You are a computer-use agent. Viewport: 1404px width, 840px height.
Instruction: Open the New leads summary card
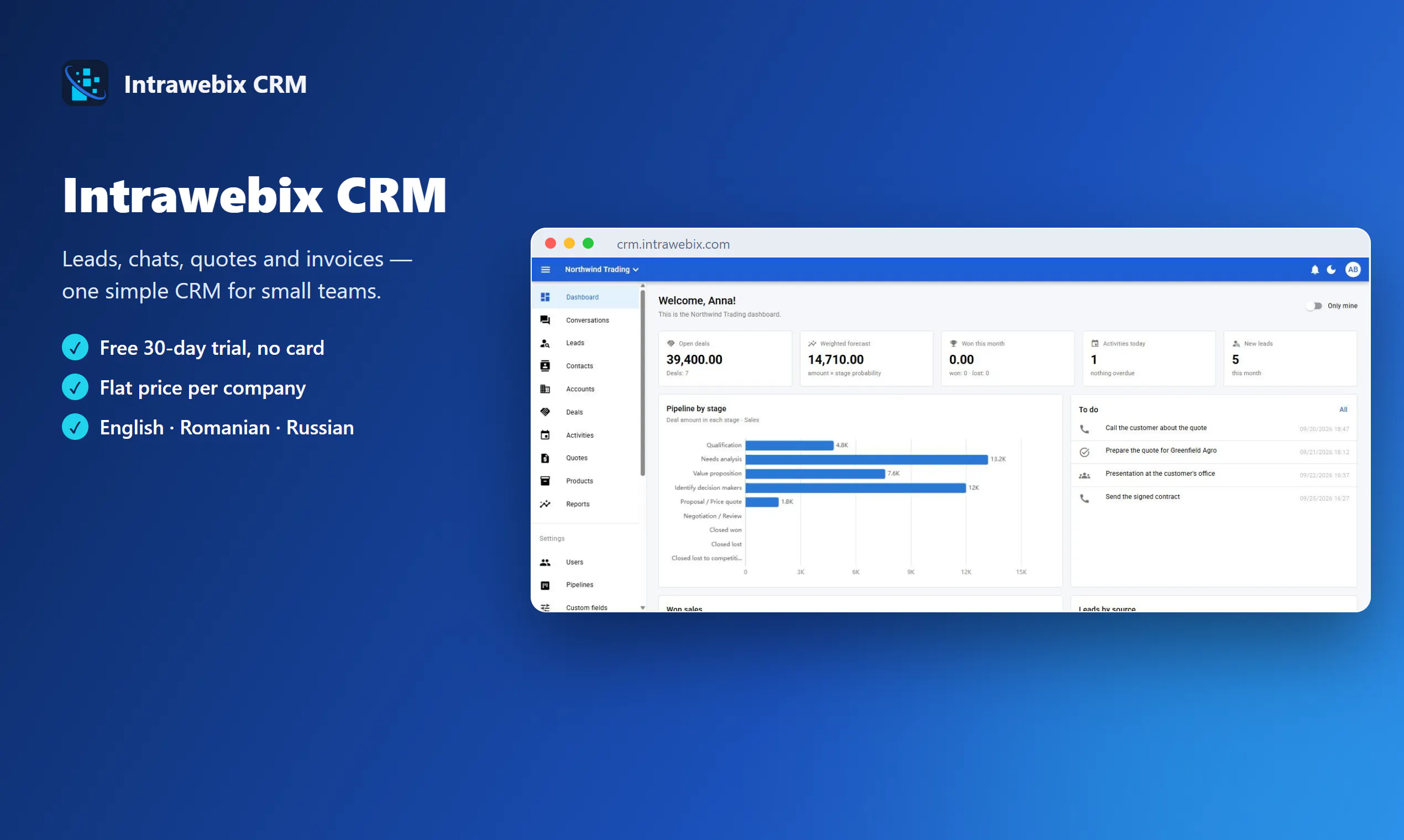click(1290, 359)
